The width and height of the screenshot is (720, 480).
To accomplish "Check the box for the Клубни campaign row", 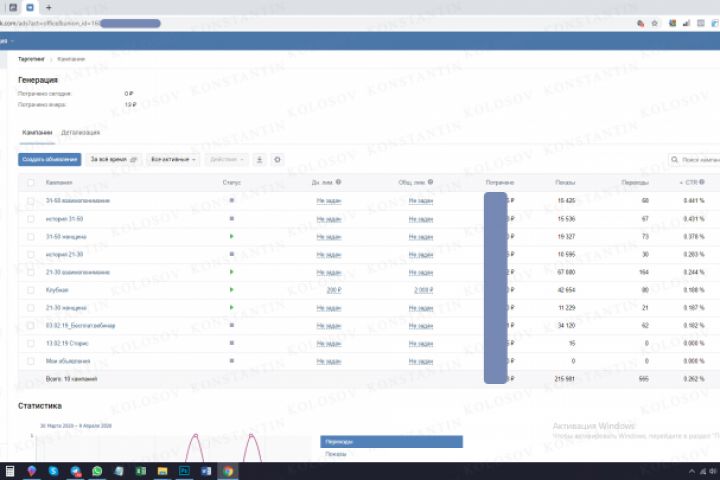I will [x=31, y=290].
